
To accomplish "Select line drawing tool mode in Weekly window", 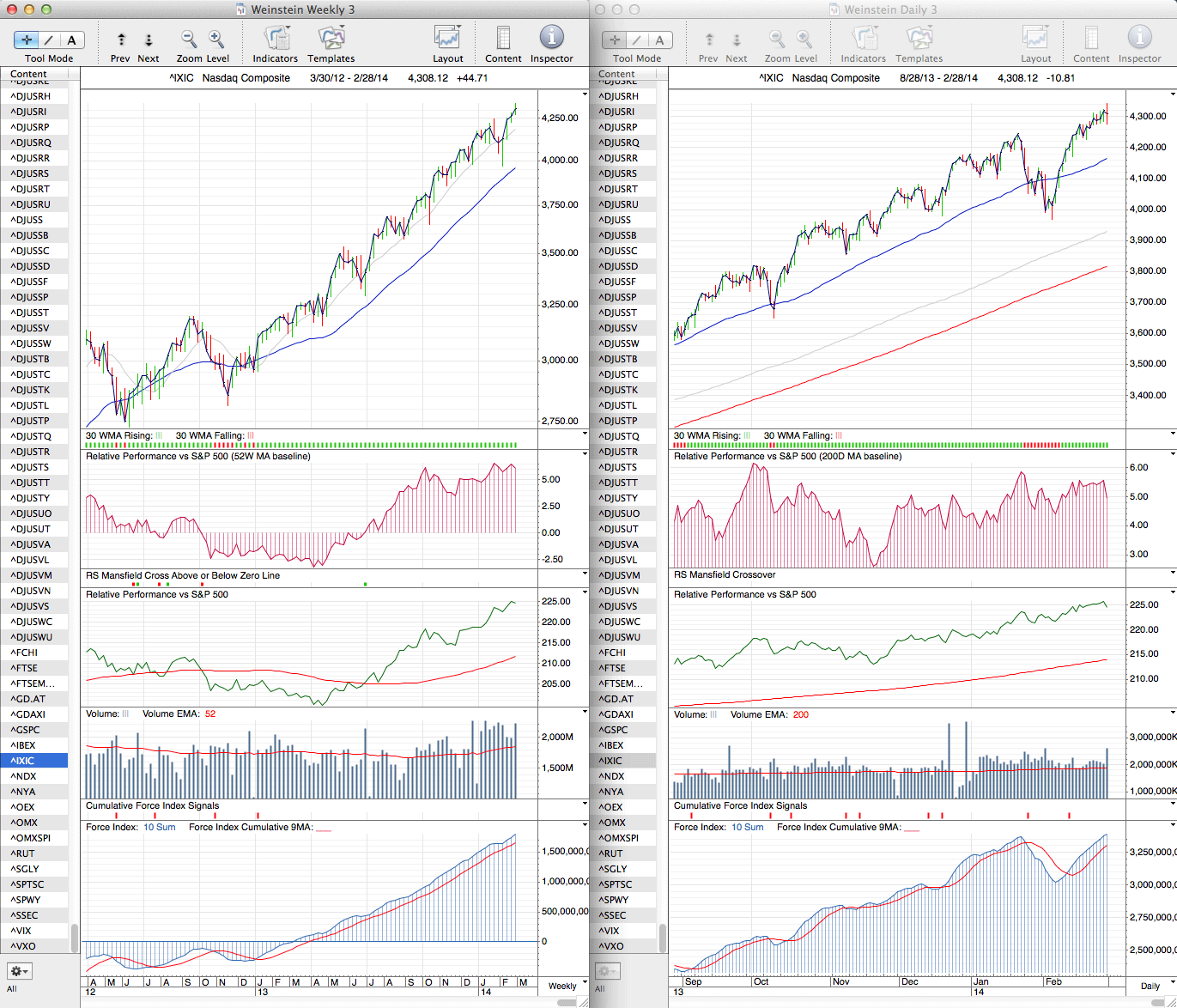I will tap(49, 40).
